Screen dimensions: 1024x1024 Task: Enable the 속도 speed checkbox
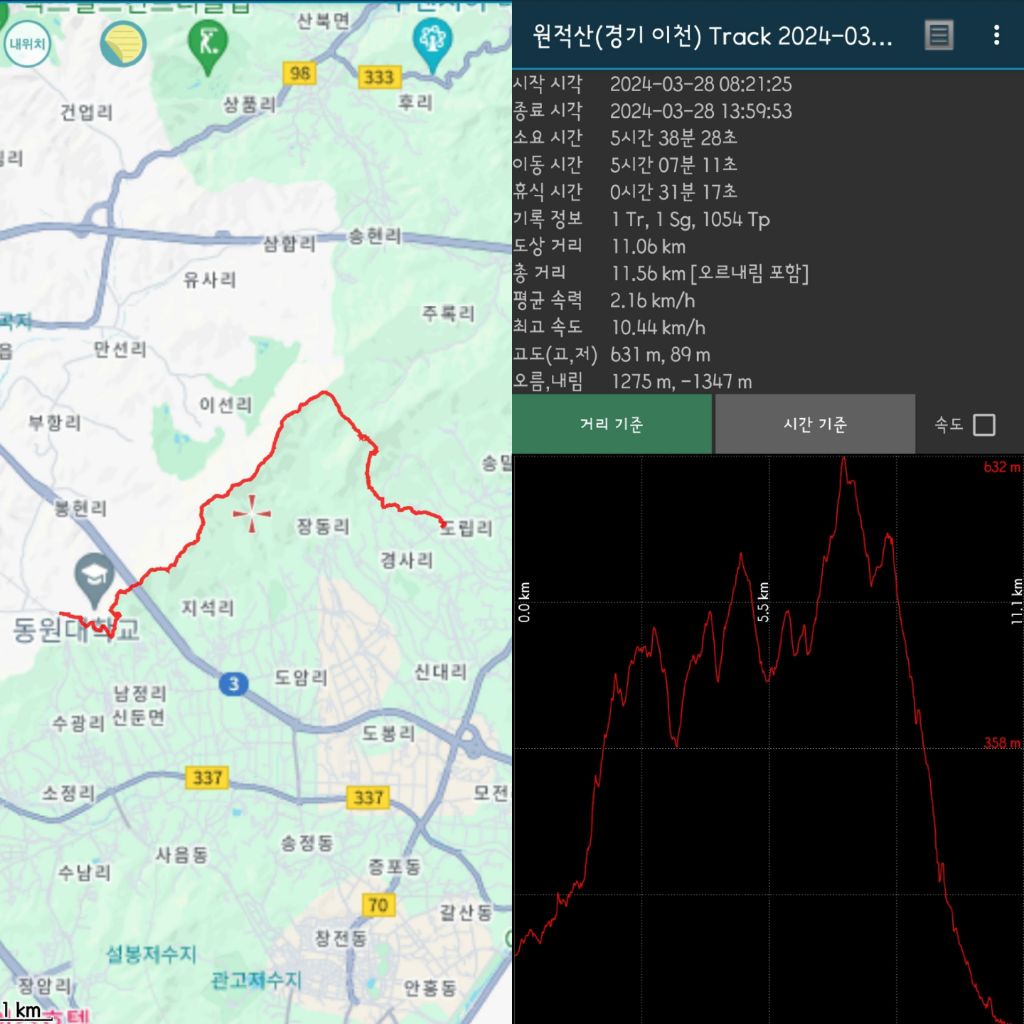click(x=984, y=424)
